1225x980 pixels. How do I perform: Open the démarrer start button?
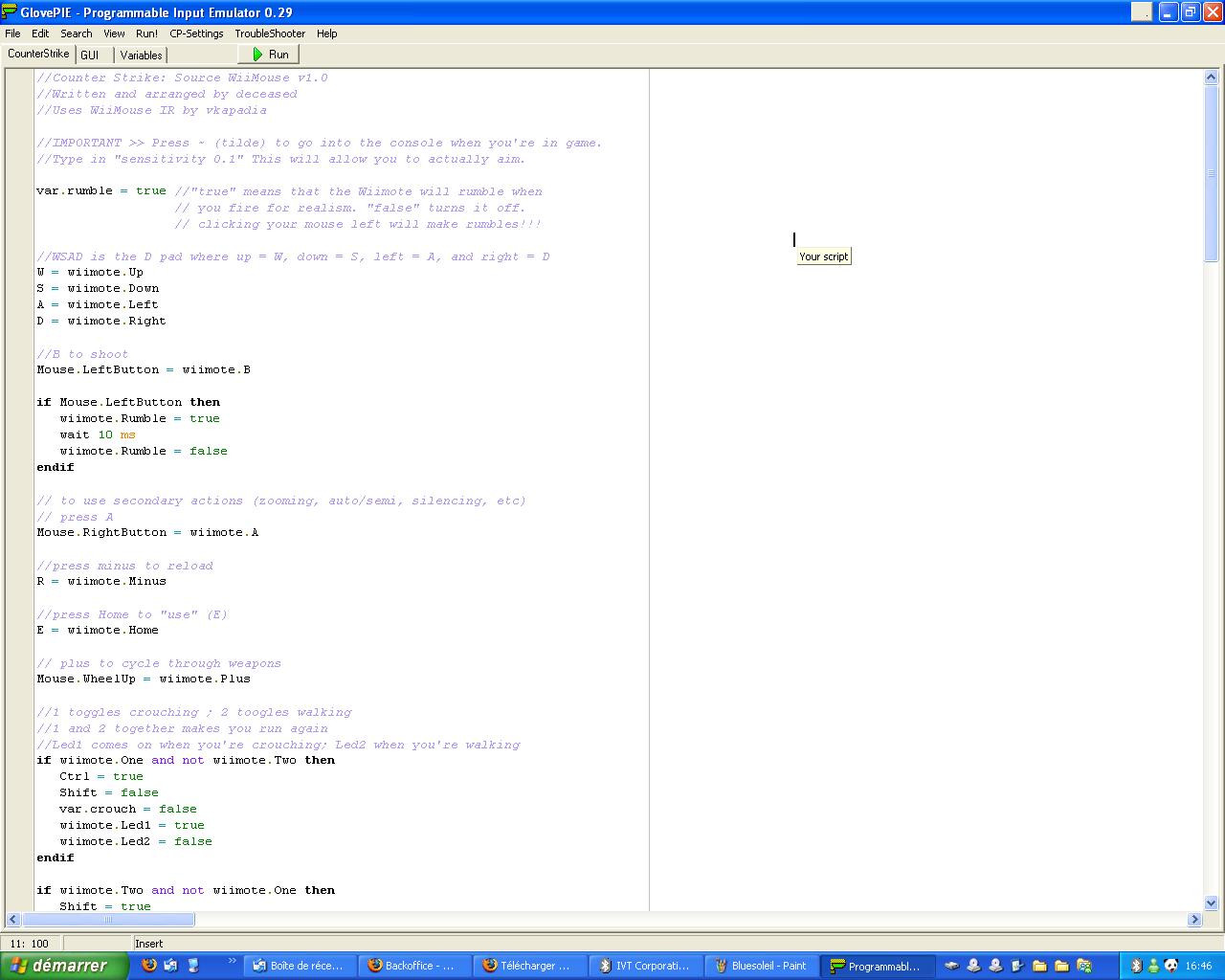(x=63, y=966)
